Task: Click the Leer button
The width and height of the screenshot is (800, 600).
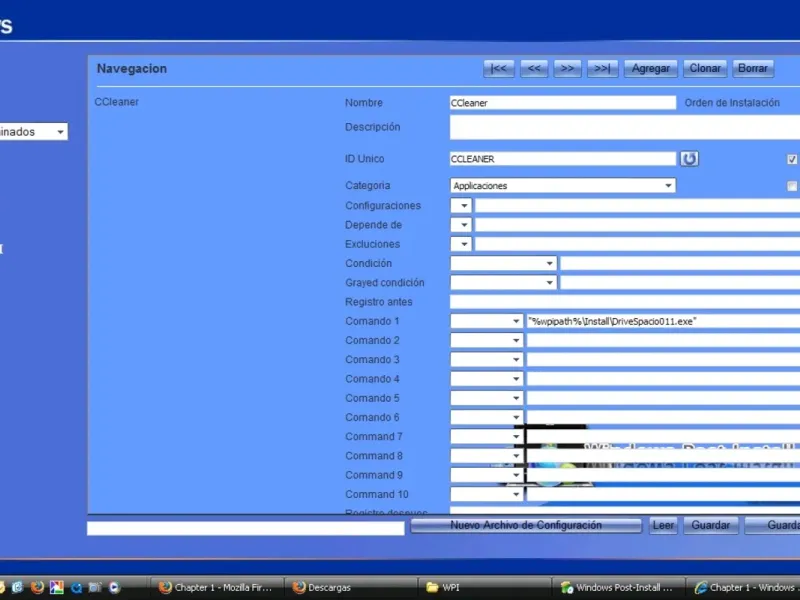Action: tap(663, 526)
